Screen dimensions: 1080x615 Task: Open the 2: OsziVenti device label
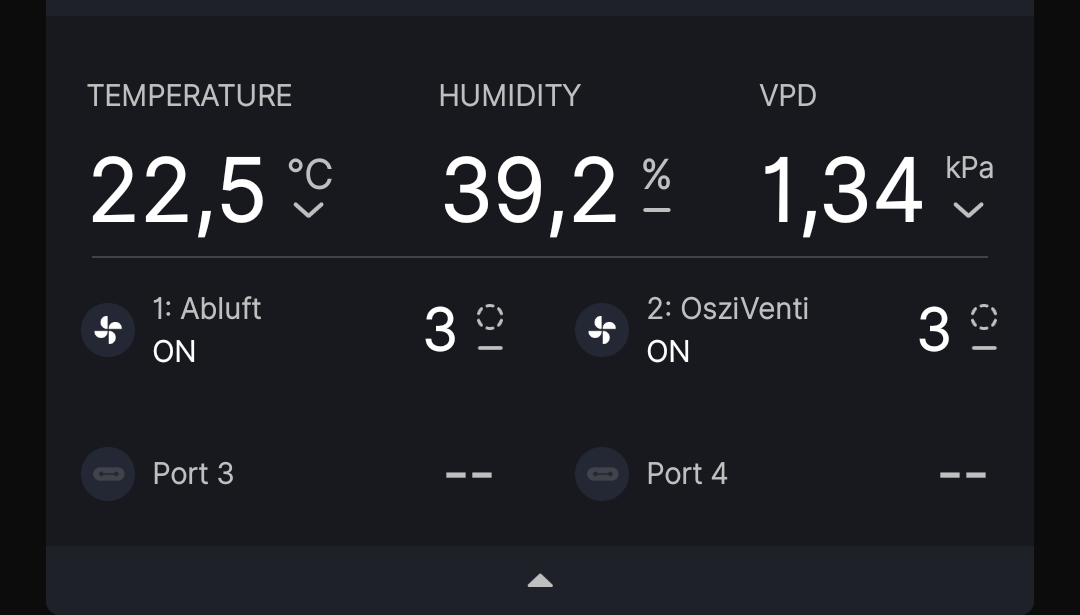727,308
